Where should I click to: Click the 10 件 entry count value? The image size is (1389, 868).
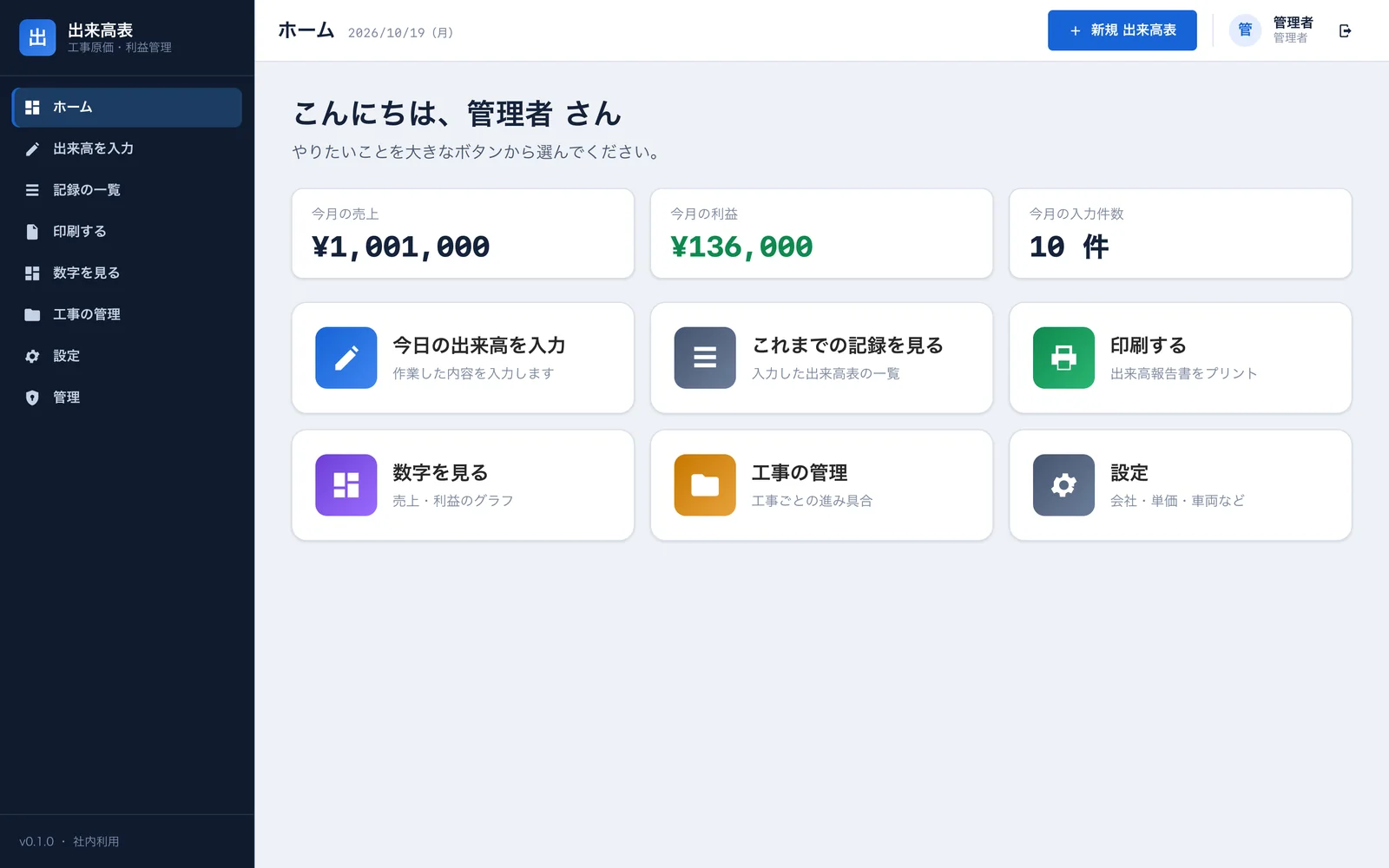click(1070, 247)
